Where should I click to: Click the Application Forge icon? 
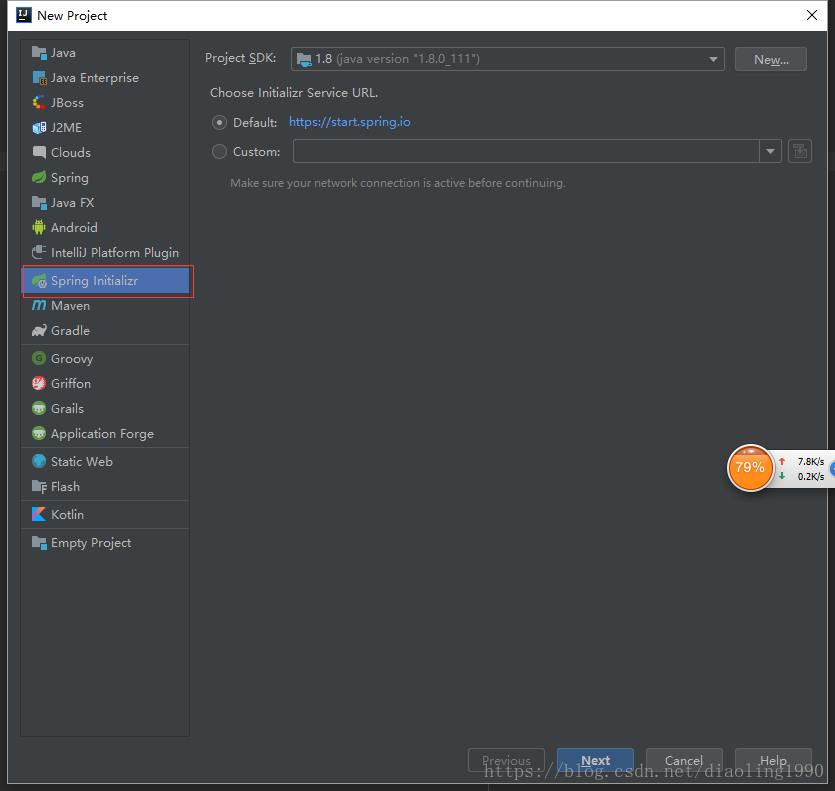click(39, 434)
